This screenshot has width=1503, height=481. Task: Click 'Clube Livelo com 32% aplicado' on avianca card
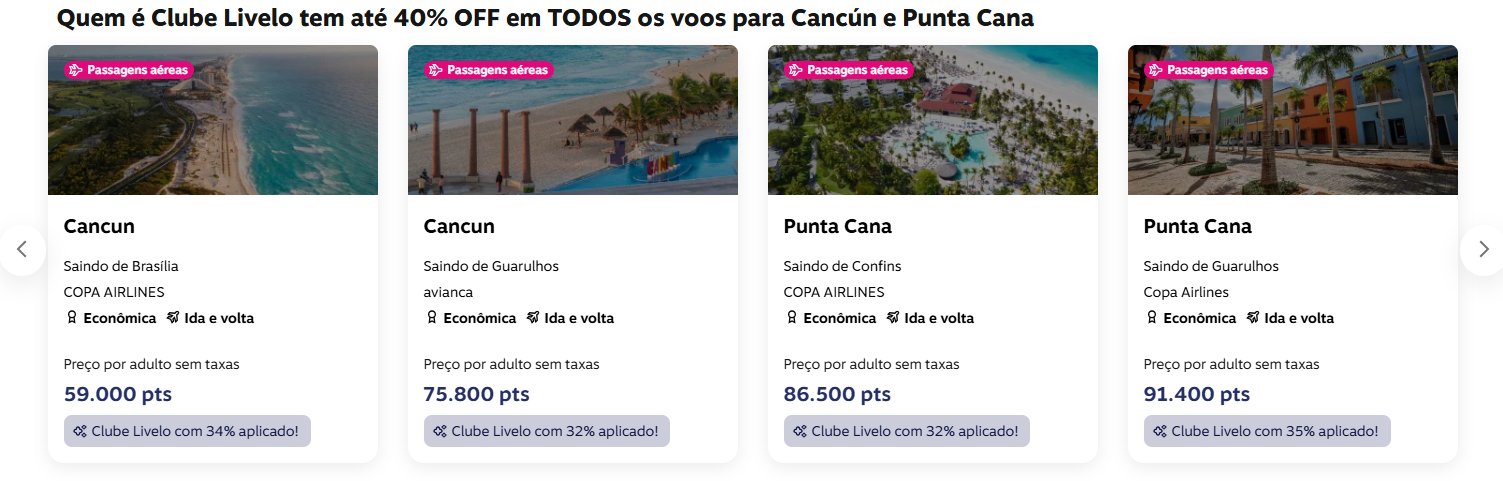tap(547, 431)
